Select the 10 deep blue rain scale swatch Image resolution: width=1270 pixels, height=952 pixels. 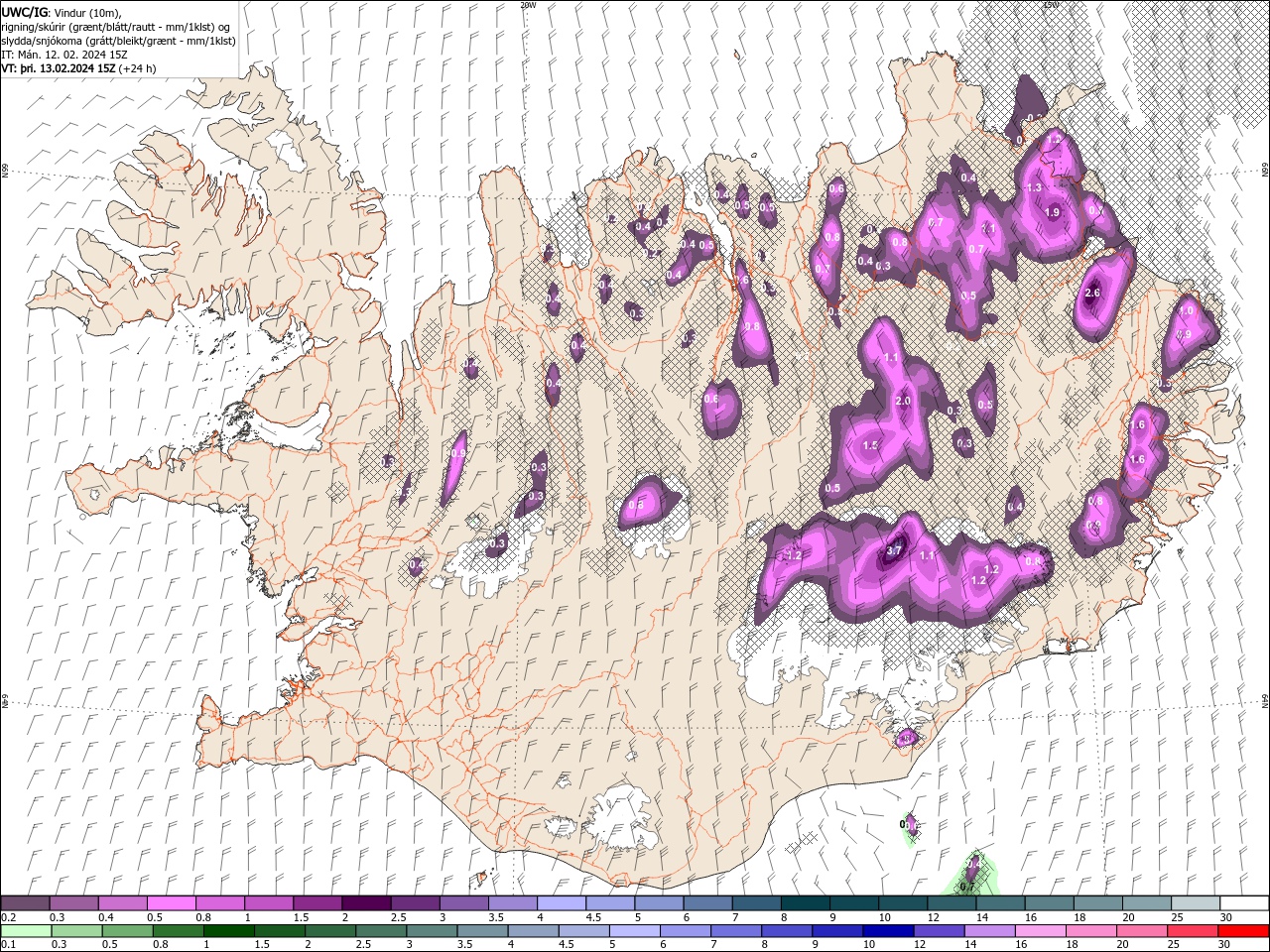tap(888, 930)
